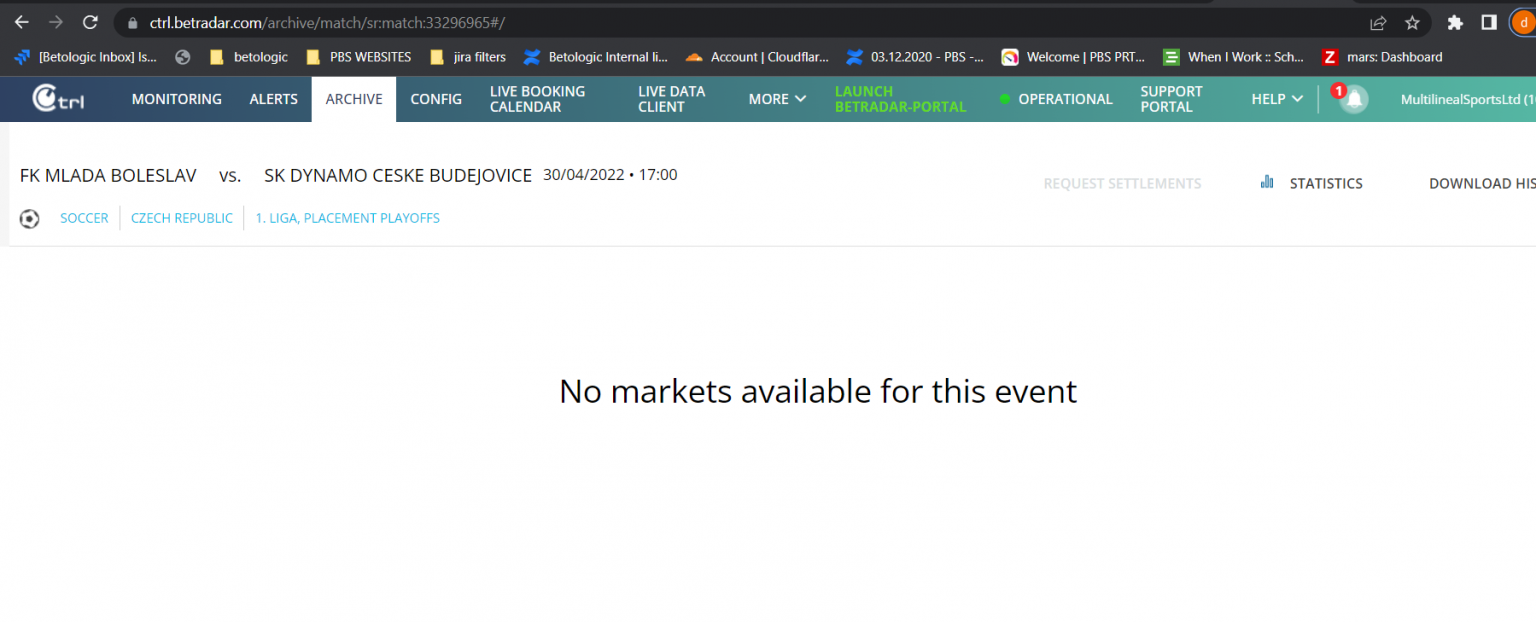Reload the page with browser refresh icon

click(x=90, y=22)
